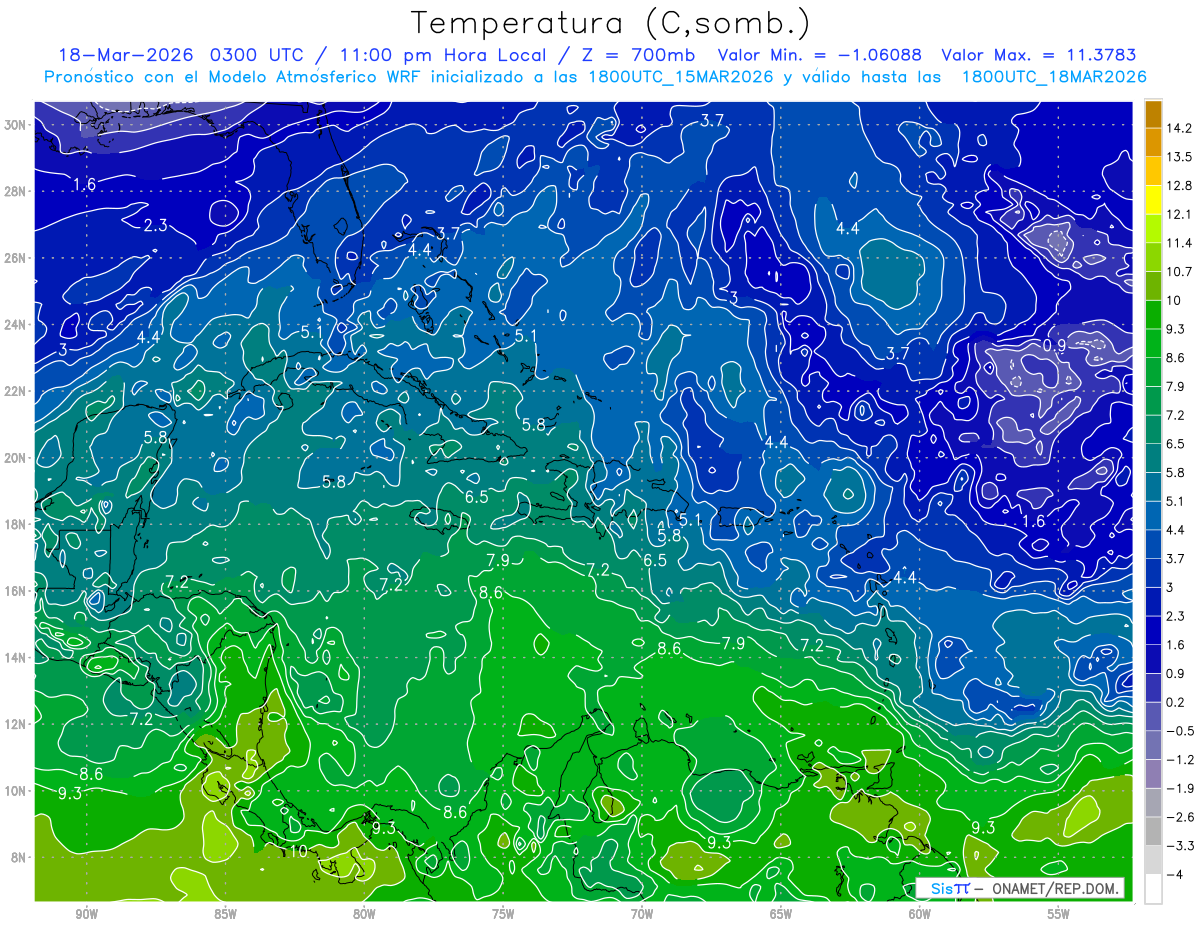Click the '65W' longitude axis label

tap(781, 914)
